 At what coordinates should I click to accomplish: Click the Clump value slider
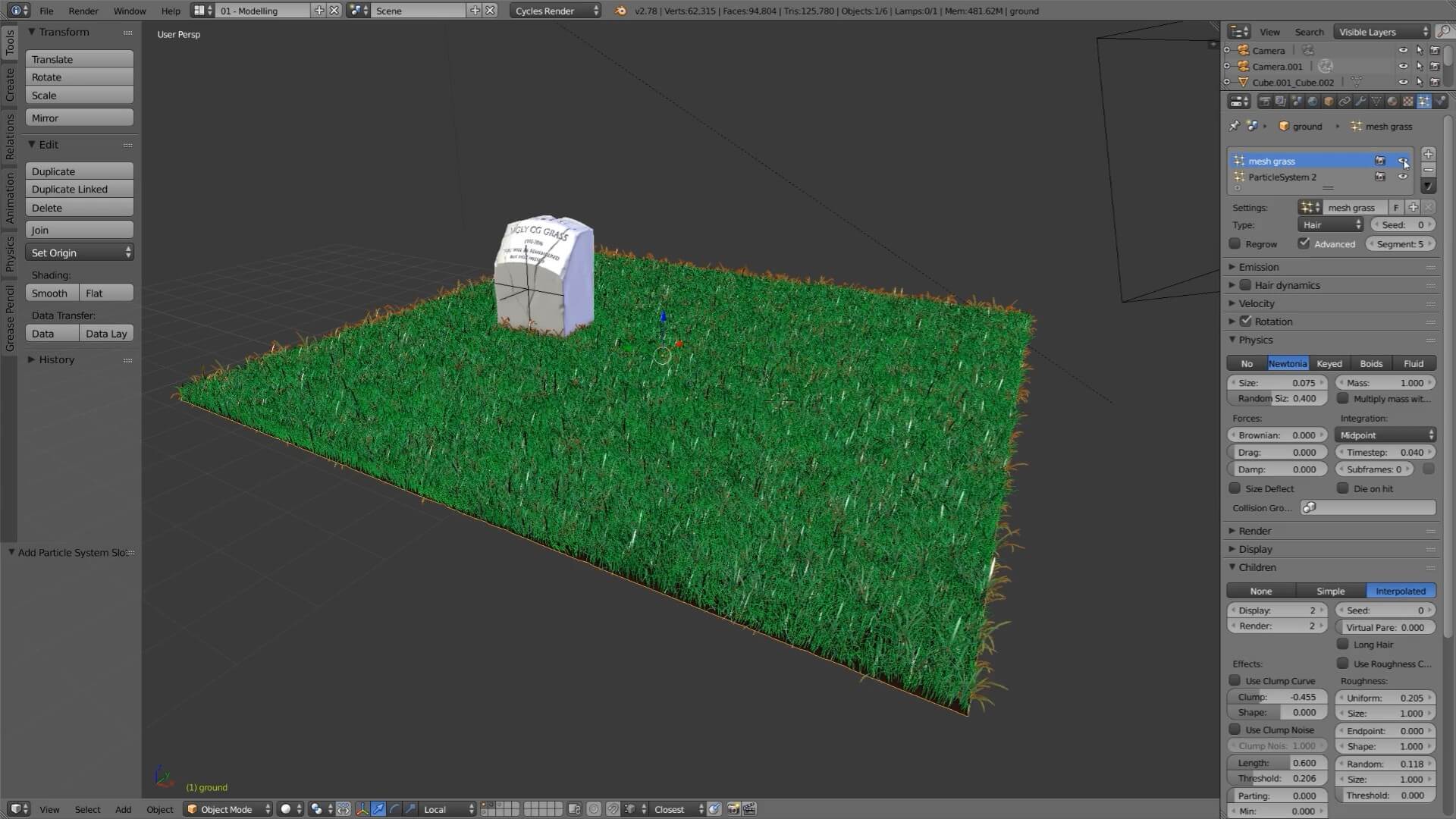(1277, 697)
